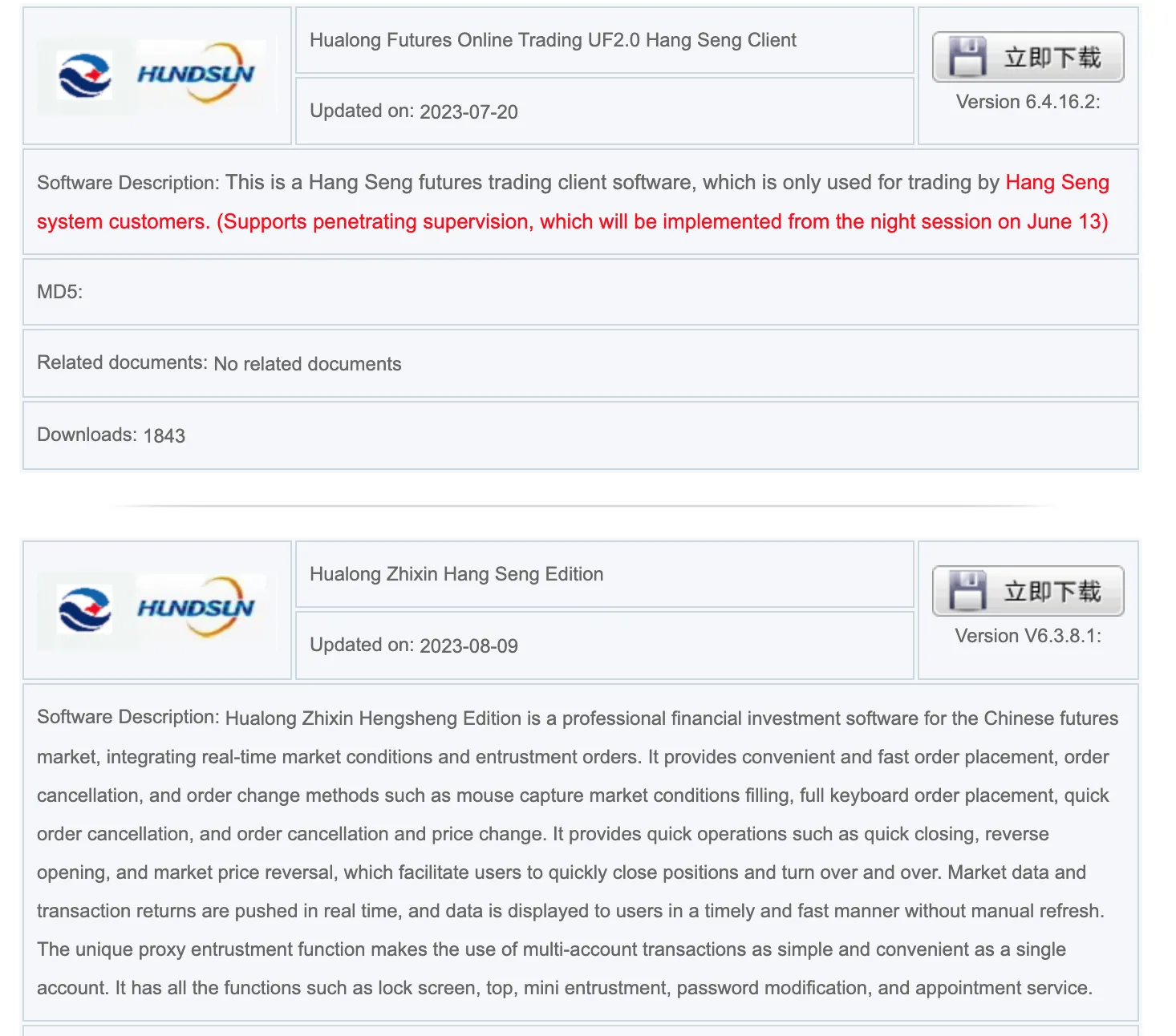Click the "Updated on: 2023-08-09" date text
1176x1036 pixels.
pyautogui.click(x=414, y=645)
